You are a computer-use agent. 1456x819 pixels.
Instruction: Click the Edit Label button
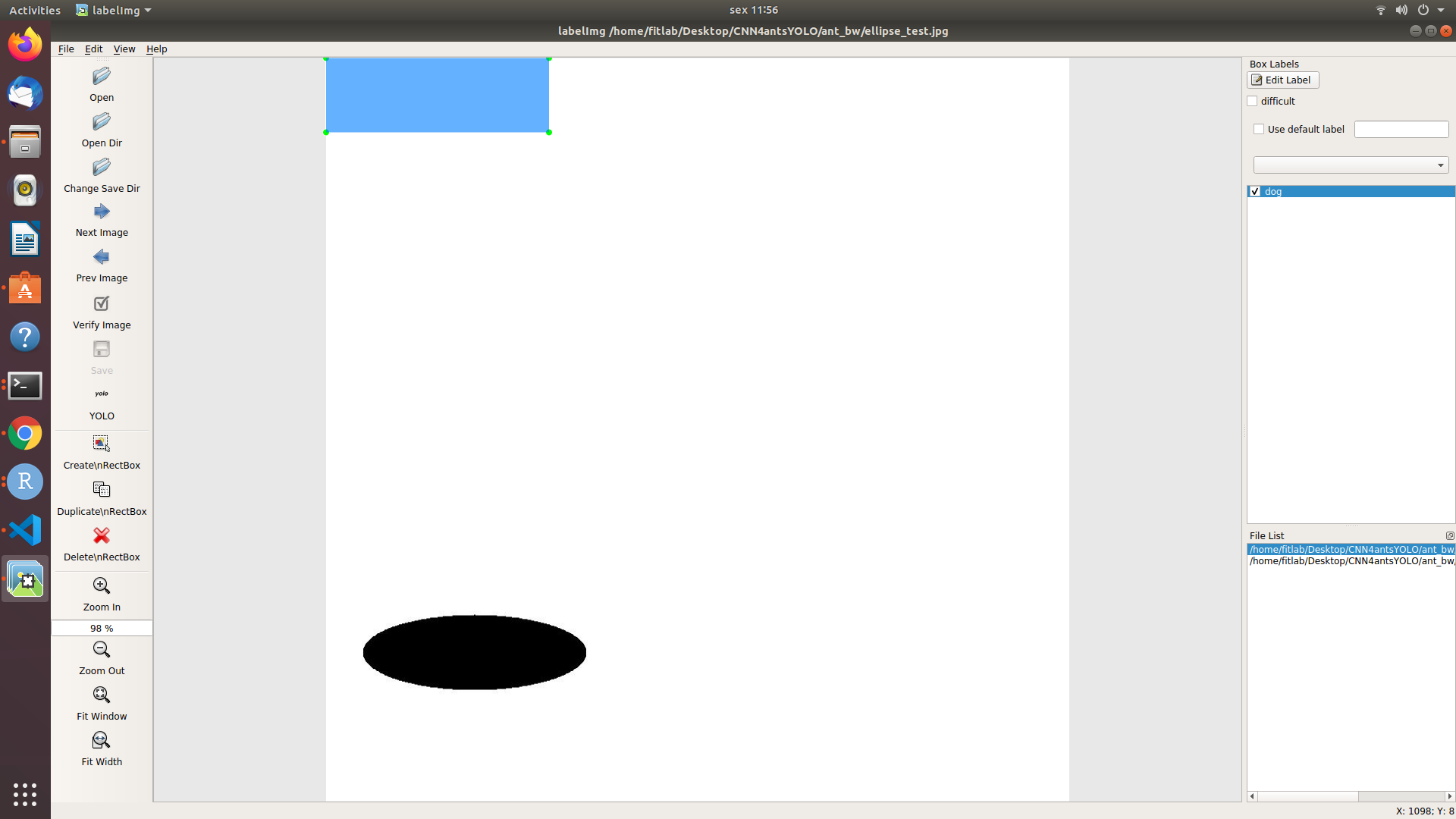coord(1282,80)
